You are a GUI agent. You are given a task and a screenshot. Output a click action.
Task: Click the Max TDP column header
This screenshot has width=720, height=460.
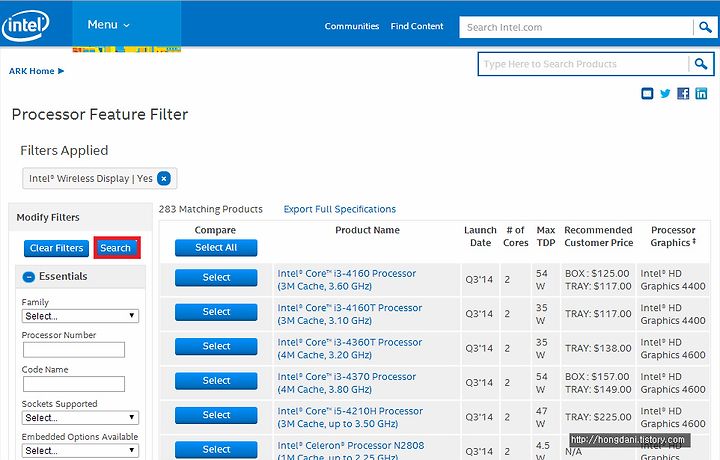click(x=546, y=236)
